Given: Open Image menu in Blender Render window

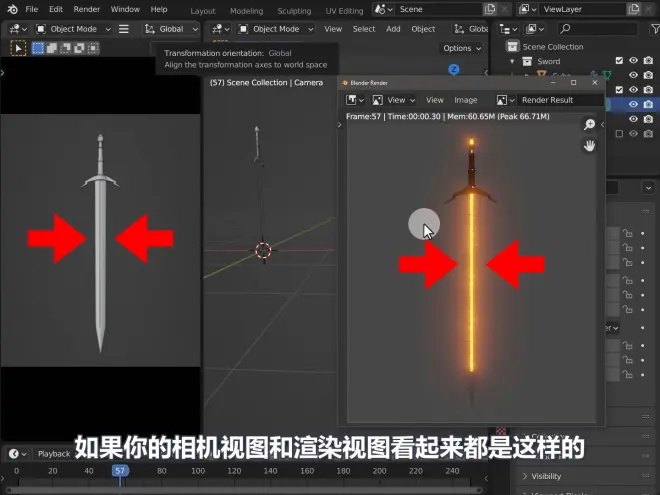Looking at the screenshot, I should click(x=466, y=100).
